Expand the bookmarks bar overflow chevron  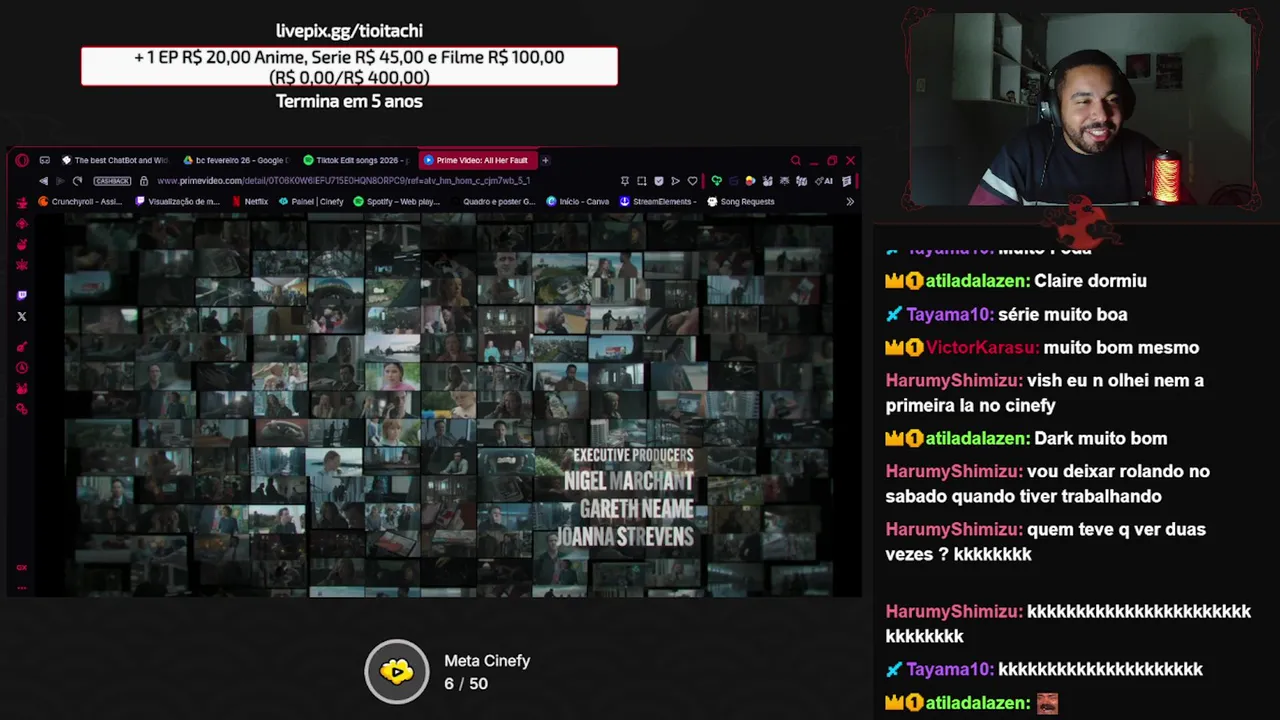[850, 201]
